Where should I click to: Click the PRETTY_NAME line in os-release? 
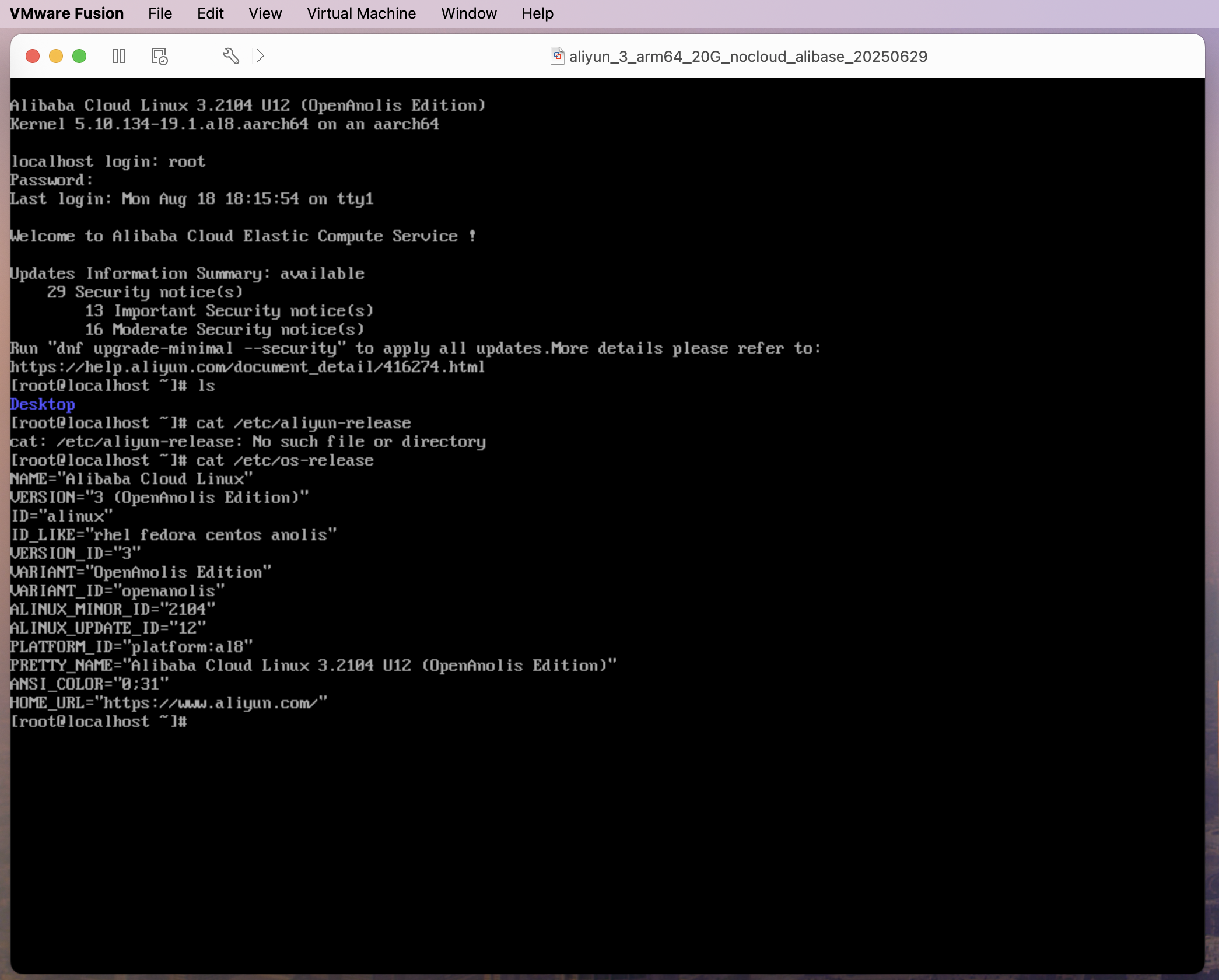[314, 666]
